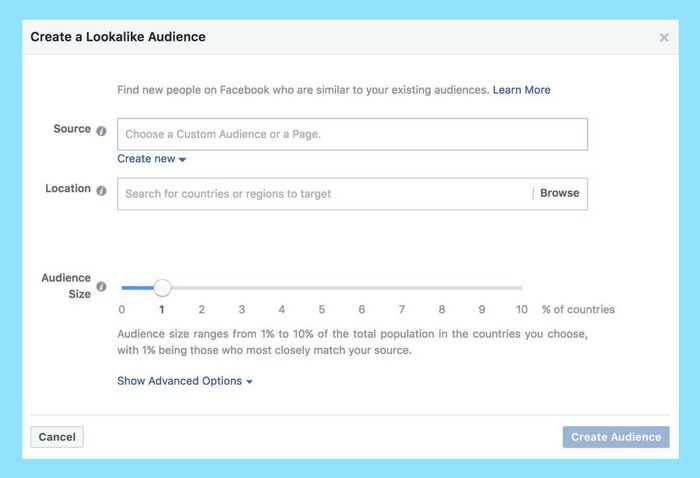Set audience size slider to 2
The width and height of the screenshot is (700, 478).
tap(202, 288)
